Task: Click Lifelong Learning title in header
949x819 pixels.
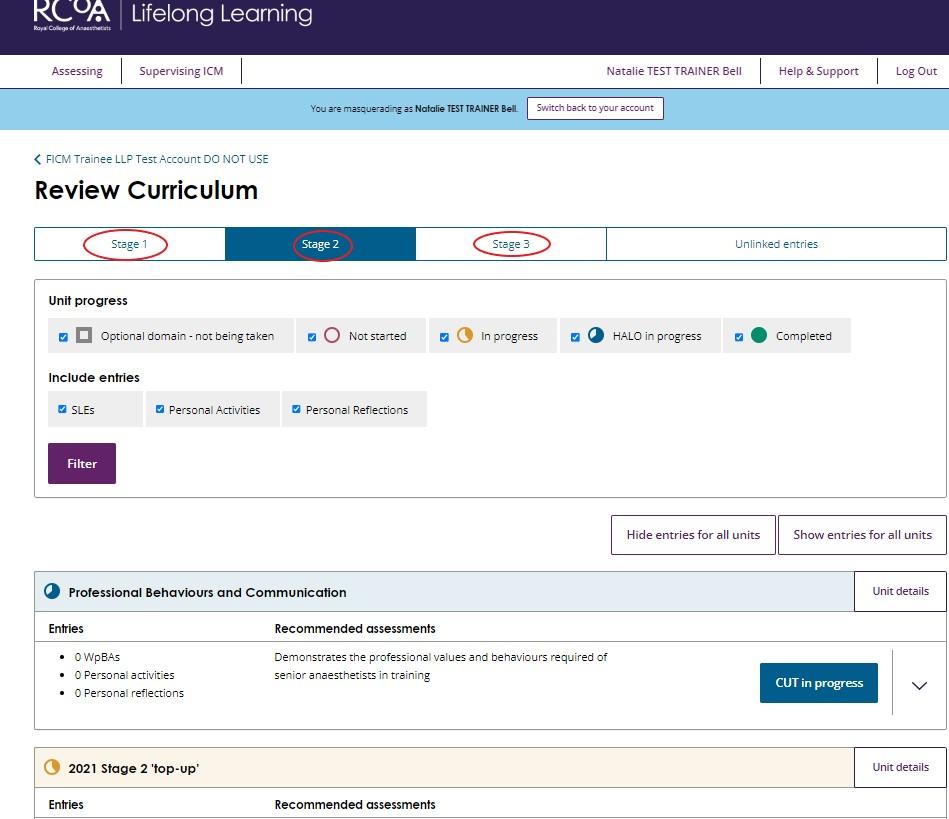Action: coord(222,13)
